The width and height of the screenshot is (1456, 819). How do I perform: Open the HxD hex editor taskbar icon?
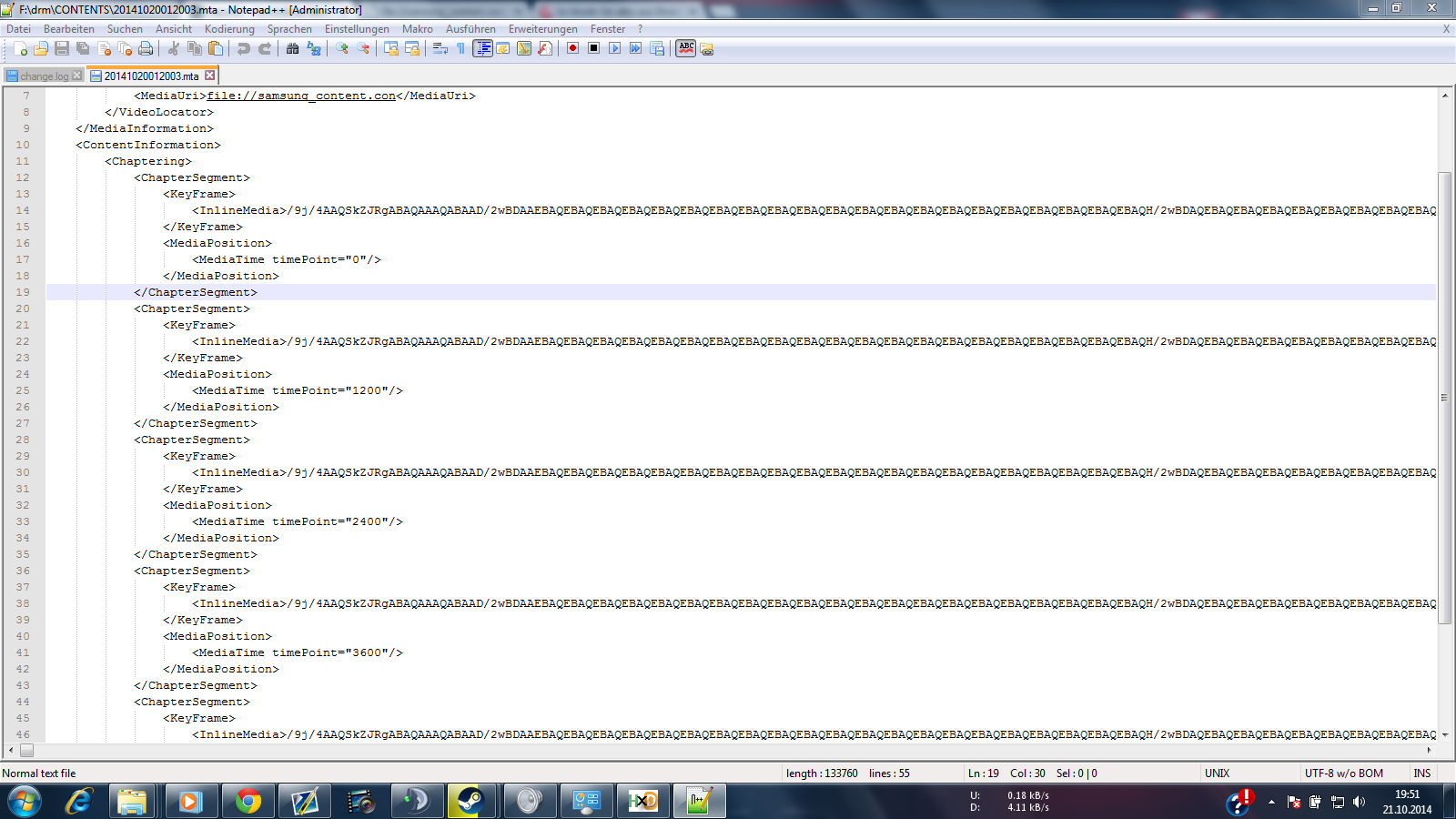click(x=642, y=802)
